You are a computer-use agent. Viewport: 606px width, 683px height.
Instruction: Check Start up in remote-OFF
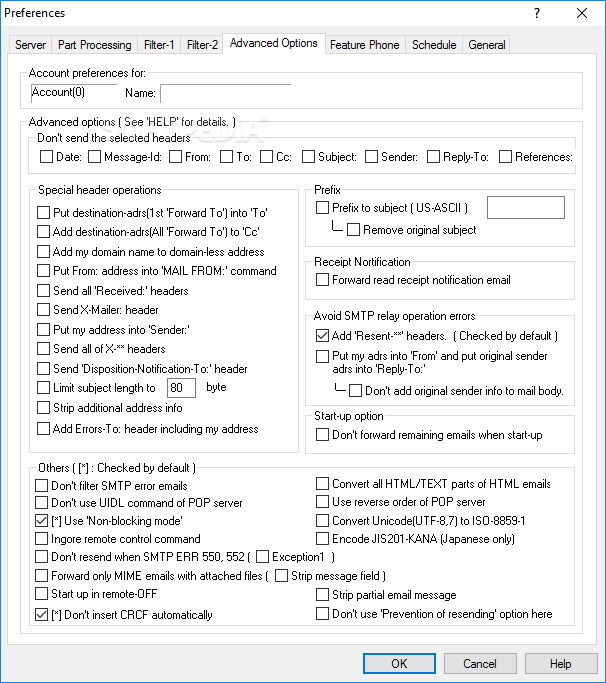41,594
